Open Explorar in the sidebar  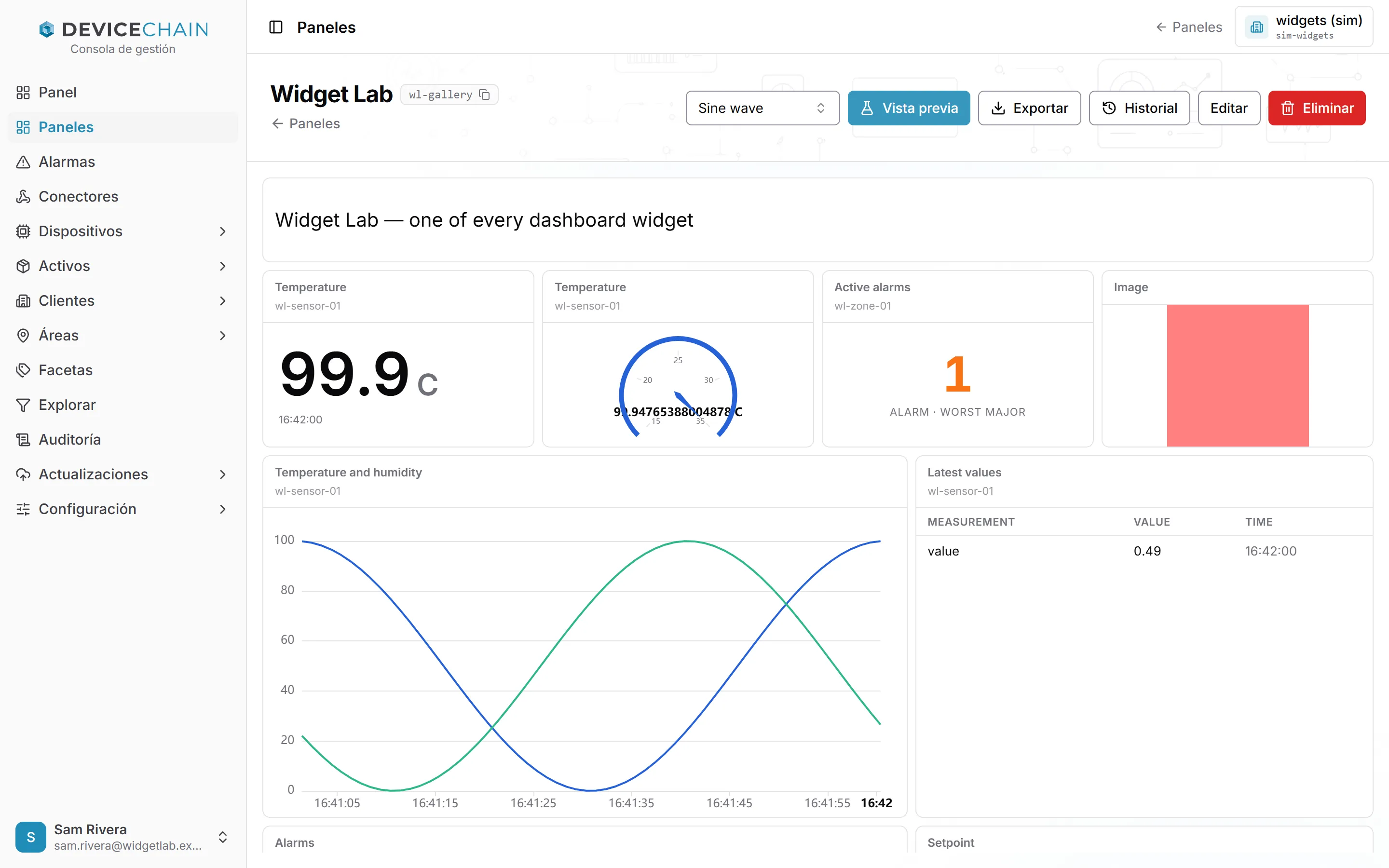[123, 405]
